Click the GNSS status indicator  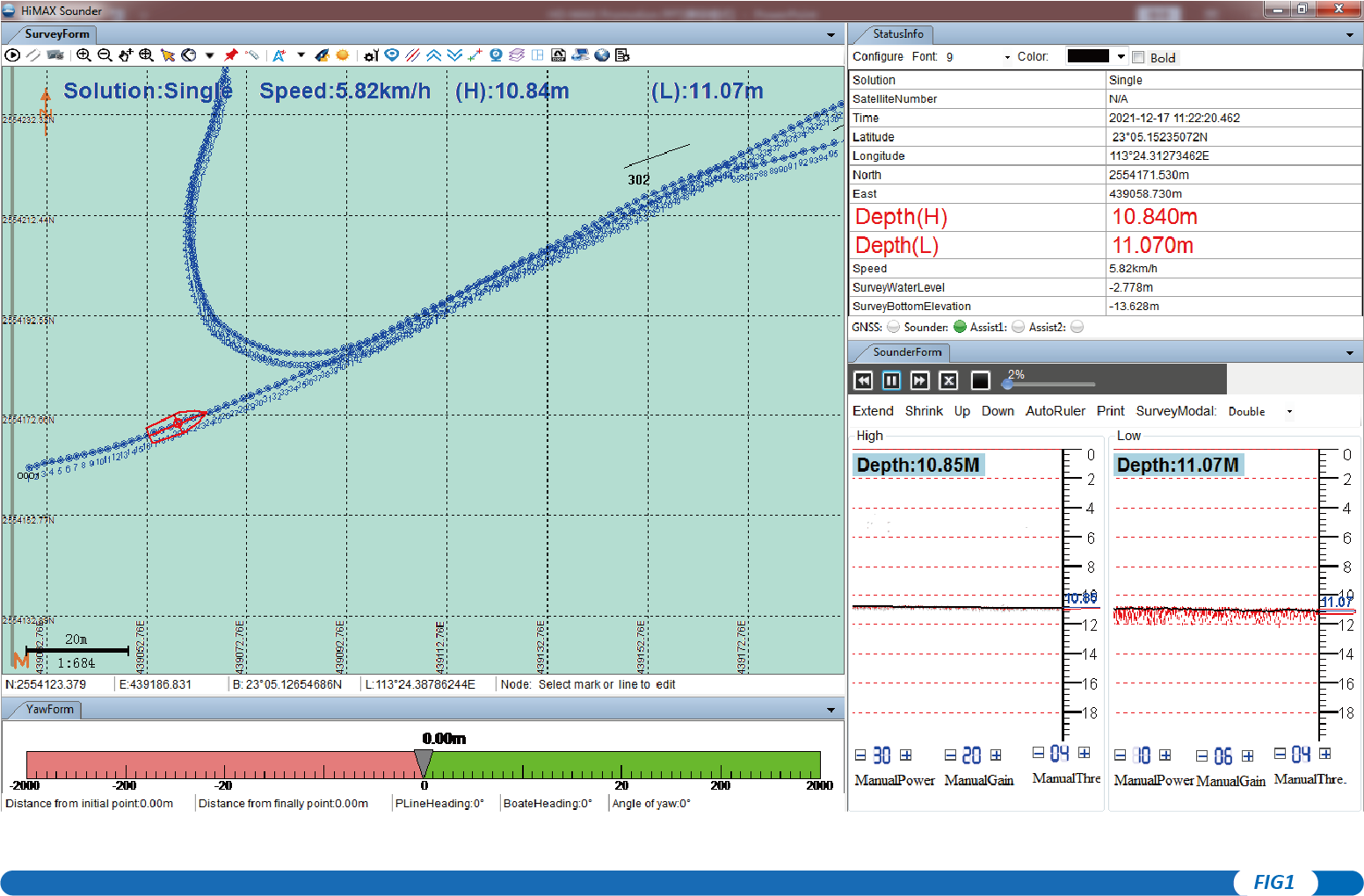(893, 327)
